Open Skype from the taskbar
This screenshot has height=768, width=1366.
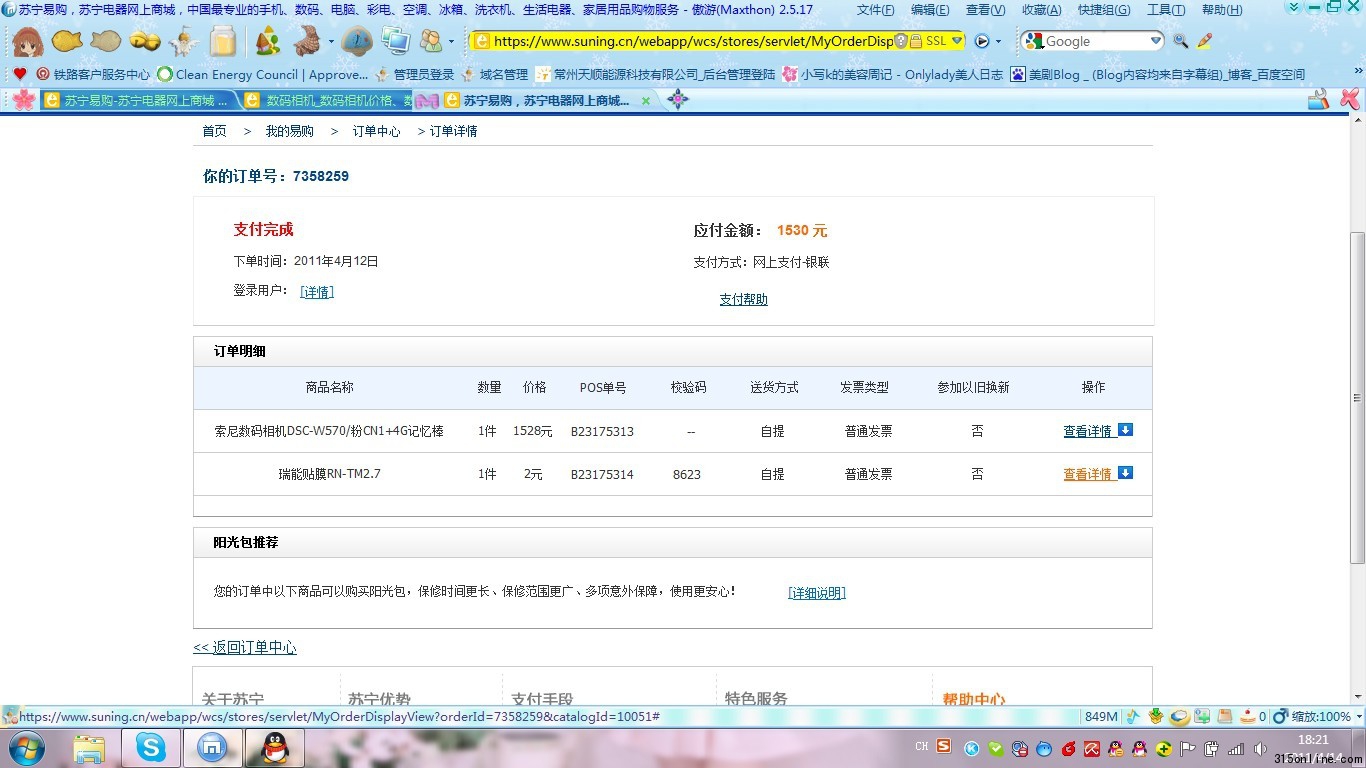[151, 747]
